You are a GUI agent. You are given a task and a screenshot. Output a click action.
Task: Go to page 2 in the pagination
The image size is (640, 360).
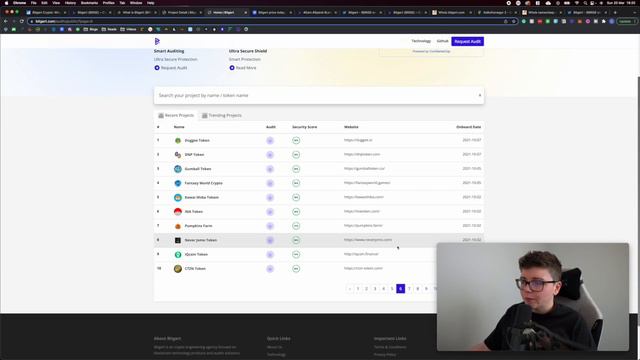pyautogui.click(x=367, y=289)
